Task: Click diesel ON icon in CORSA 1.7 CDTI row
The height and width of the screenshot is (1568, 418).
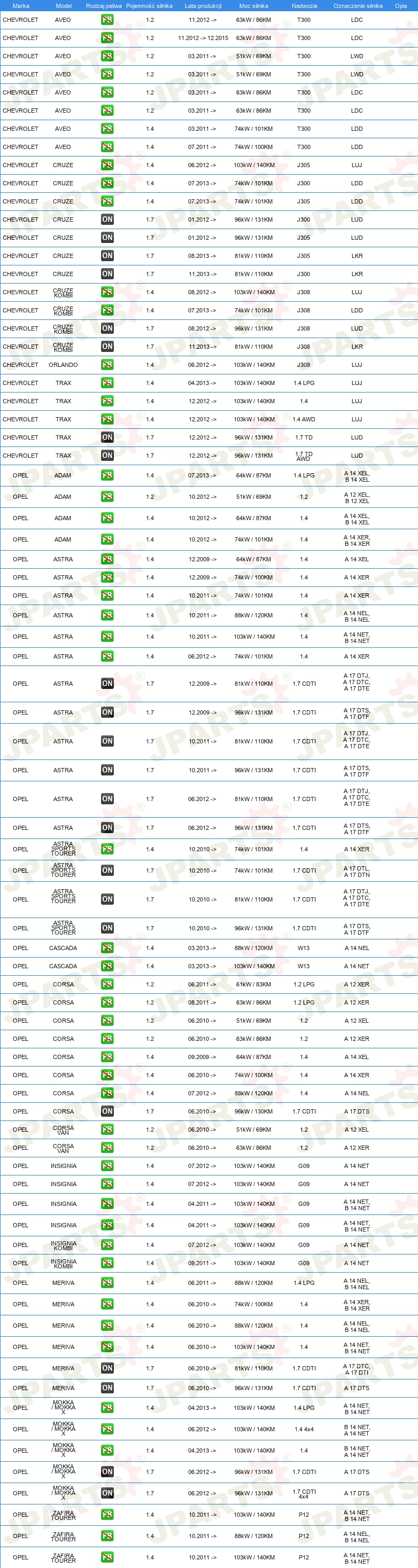Action: [107, 1111]
